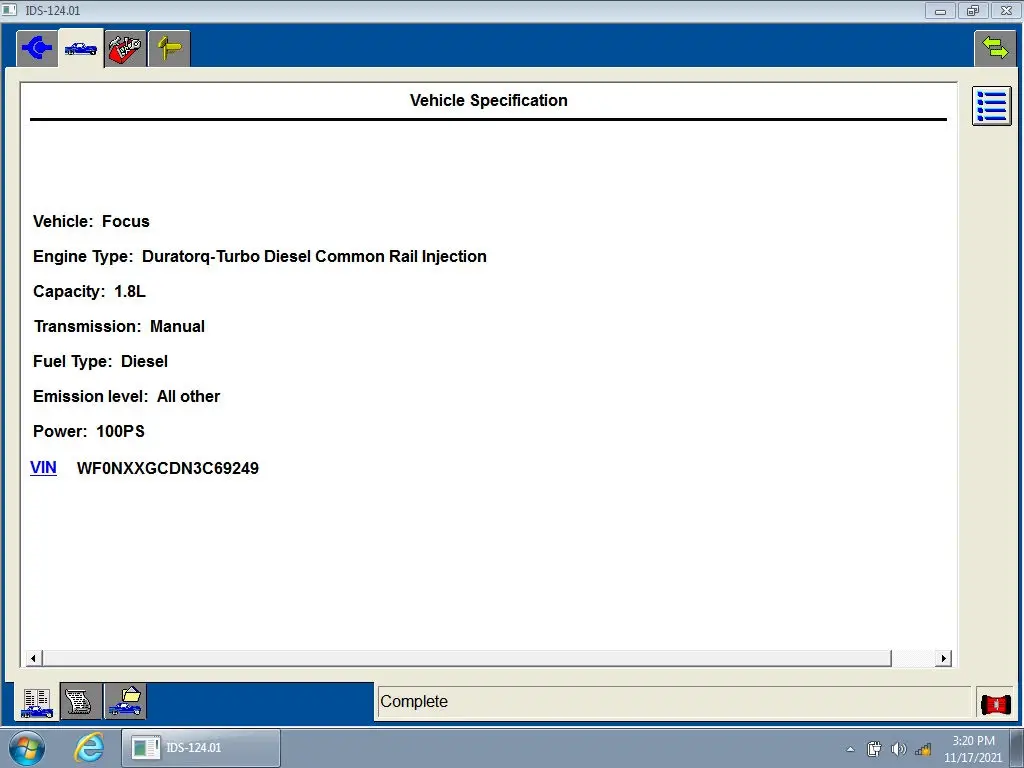Screen dimensions: 1024x768
Task: Click the horizontal scrollbar track
Action: [467, 658]
